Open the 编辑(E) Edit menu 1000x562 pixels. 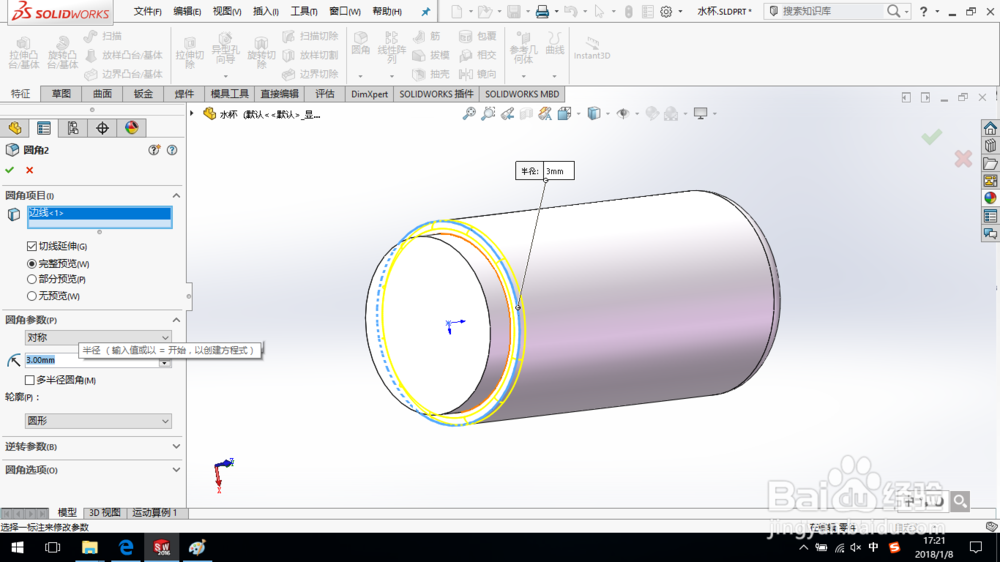pyautogui.click(x=187, y=11)
